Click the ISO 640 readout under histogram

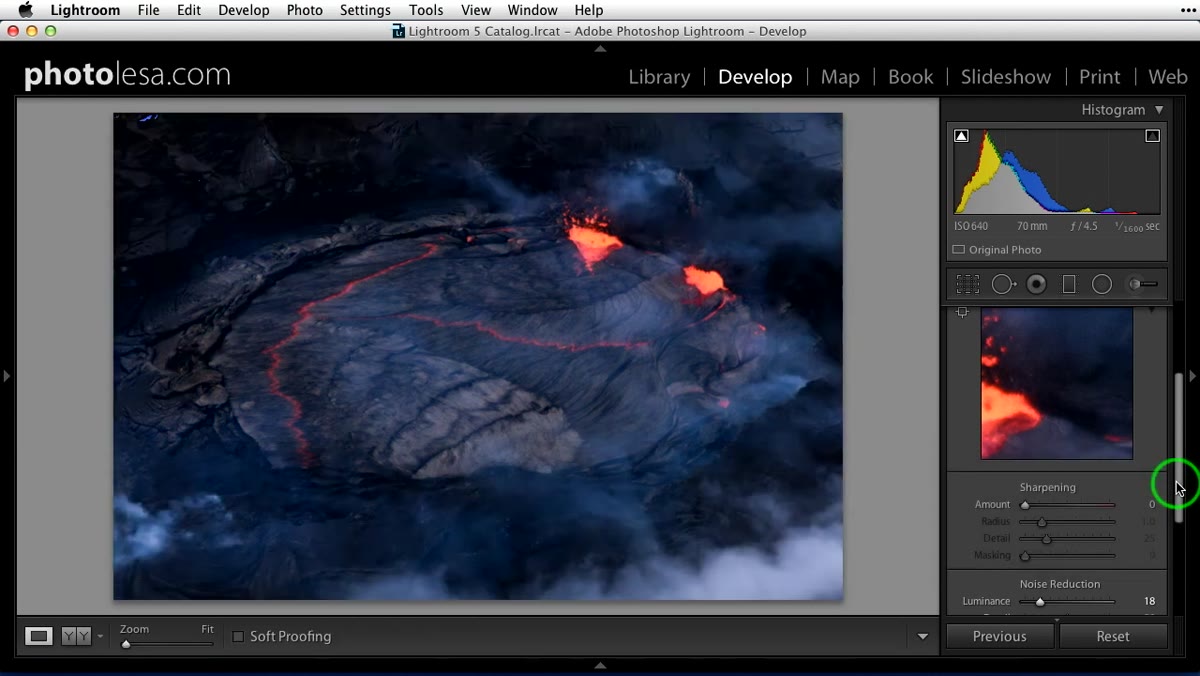coord(971,227)
